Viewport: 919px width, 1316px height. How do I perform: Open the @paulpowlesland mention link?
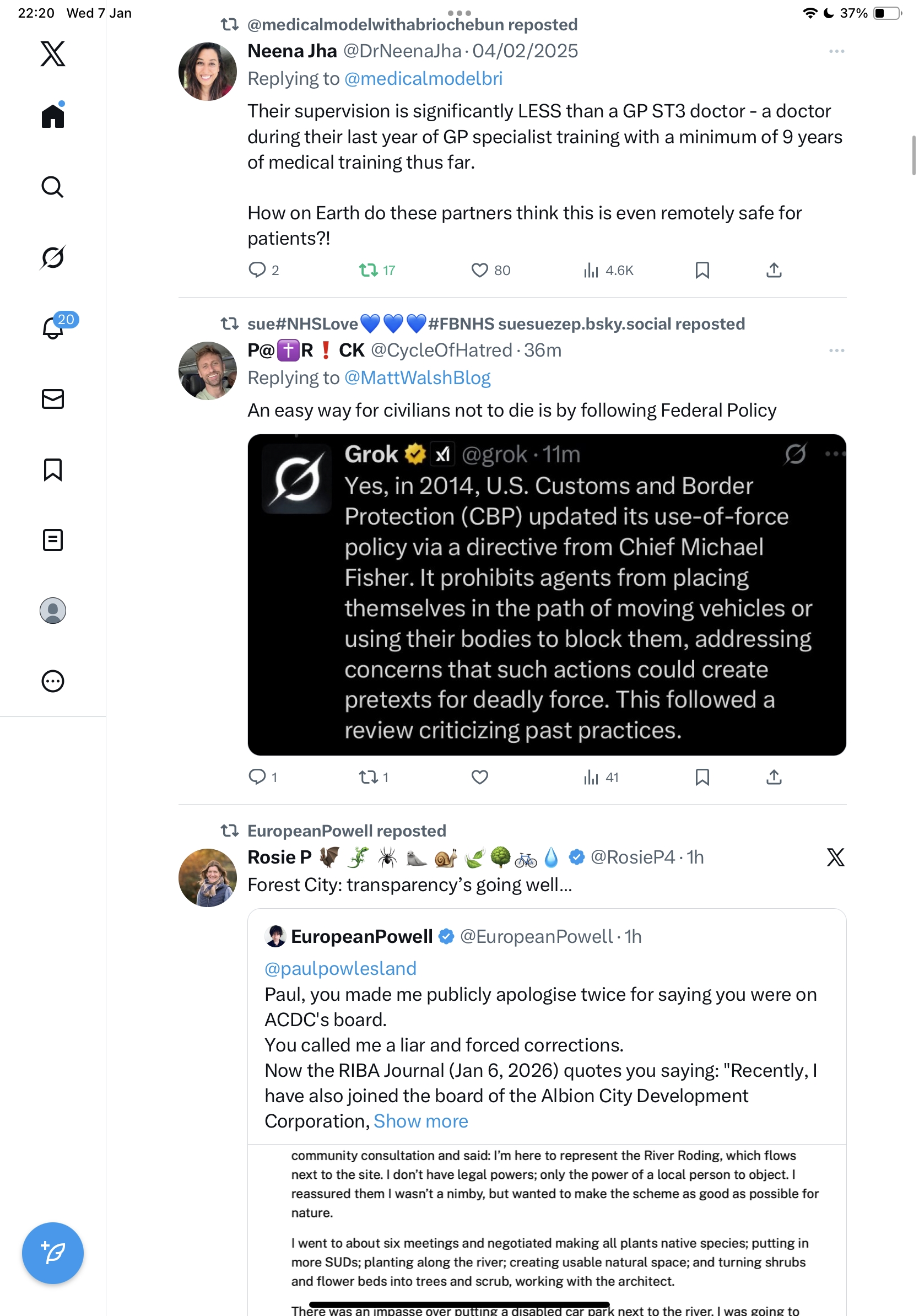coord(340,969)
